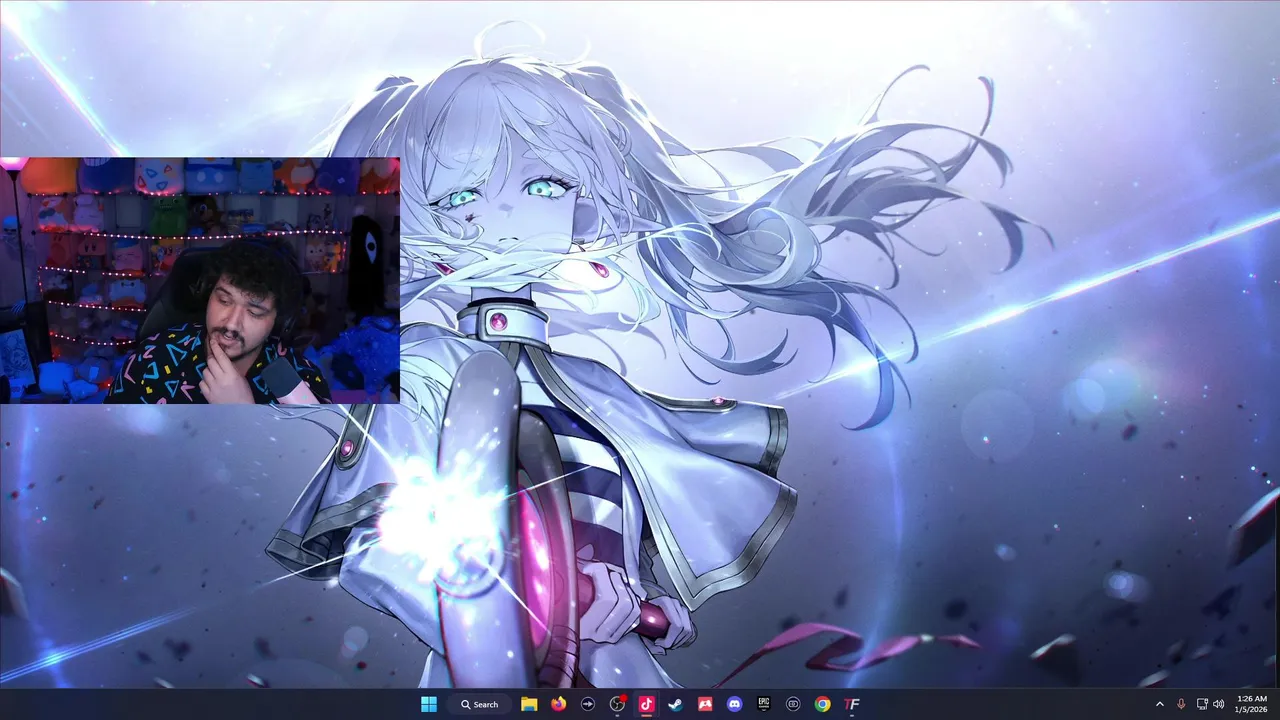Open the dark circular app icon before Chrome

793,704
